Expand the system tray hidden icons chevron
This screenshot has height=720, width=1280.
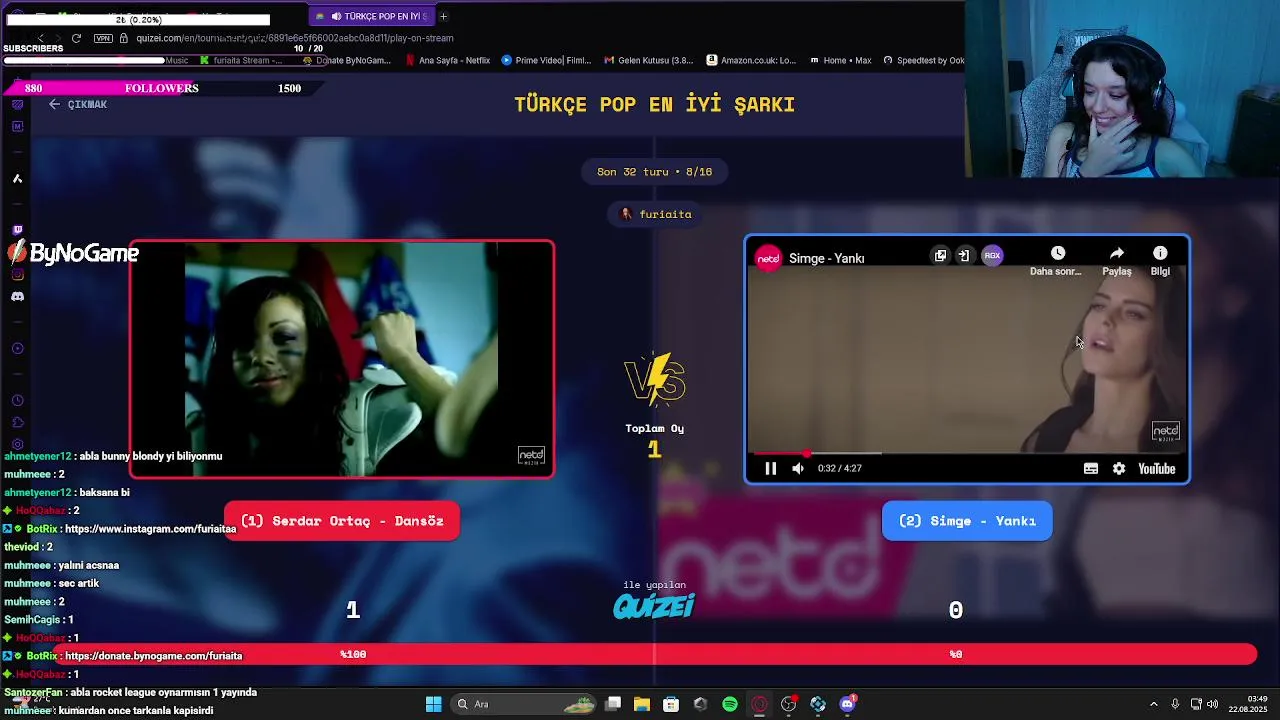coord(1153,704)
